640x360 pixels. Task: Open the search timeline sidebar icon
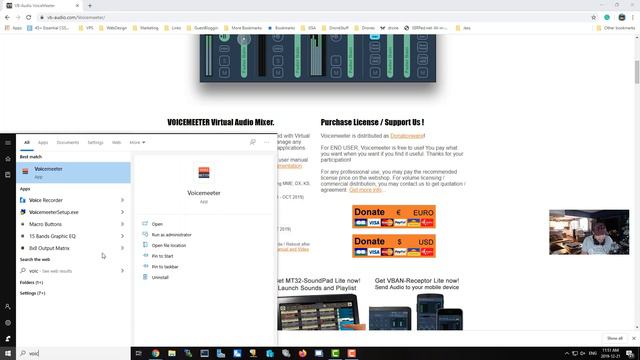tap(8, 175)
